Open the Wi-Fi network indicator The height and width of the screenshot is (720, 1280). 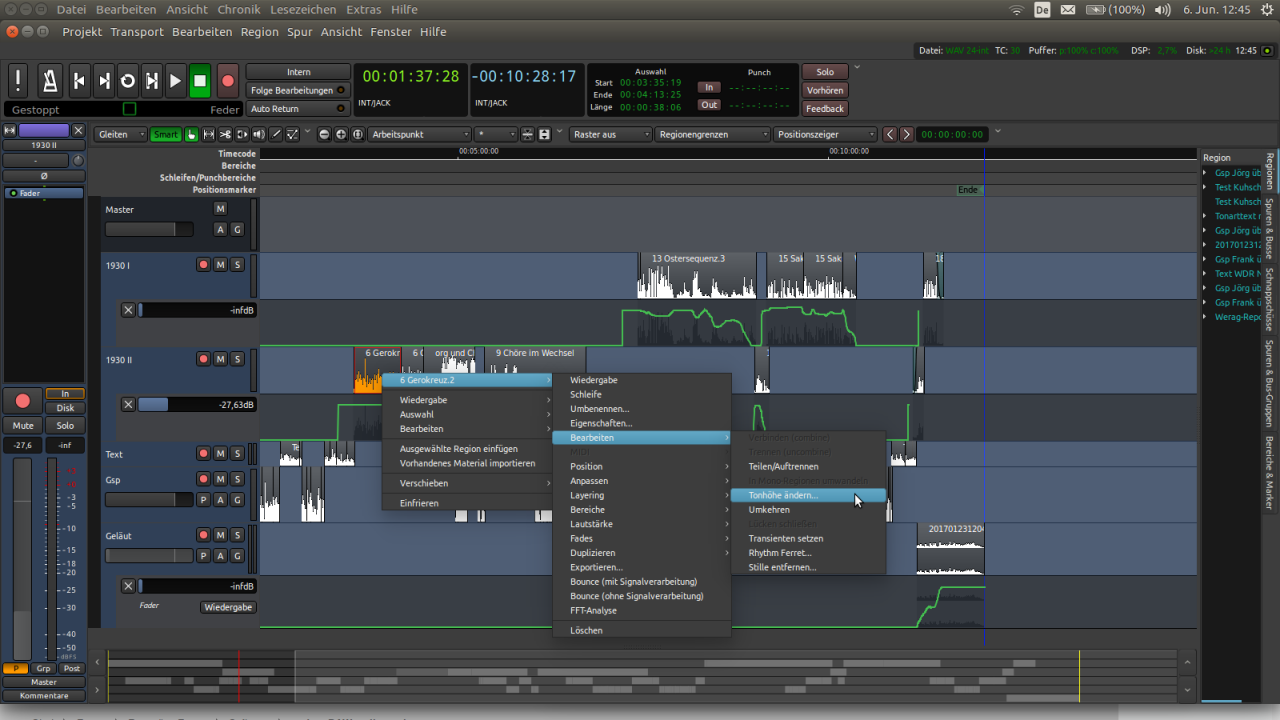coord(1017,9)
